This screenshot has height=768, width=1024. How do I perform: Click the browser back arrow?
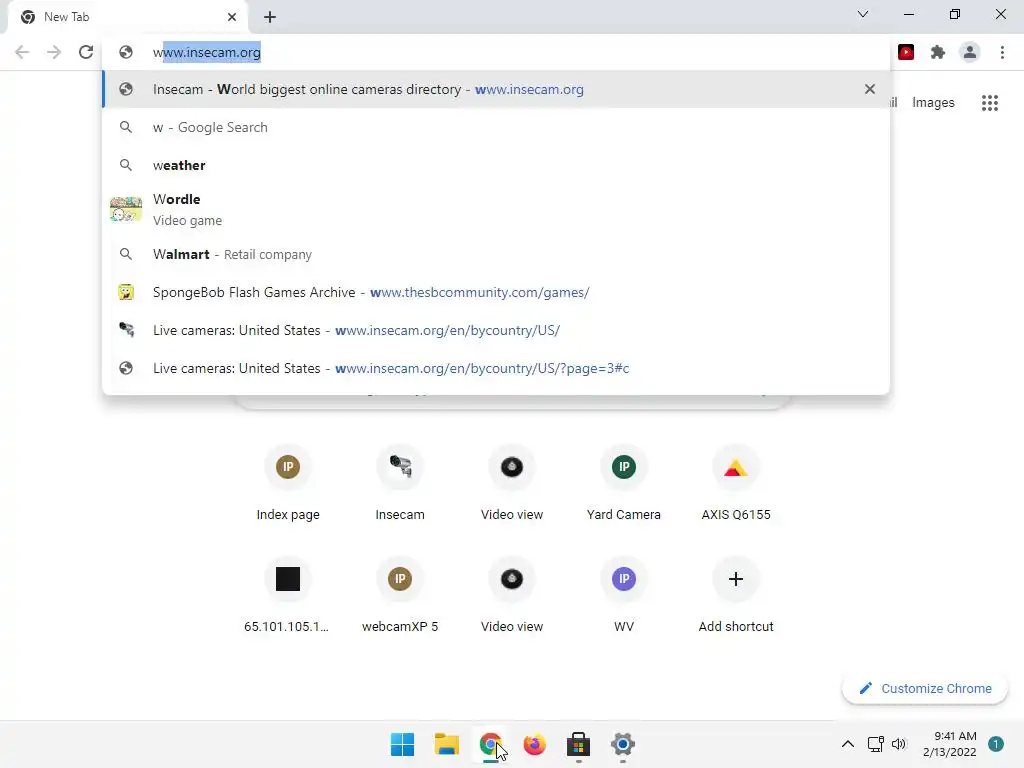pyautogui.click(x=22, y=52)
